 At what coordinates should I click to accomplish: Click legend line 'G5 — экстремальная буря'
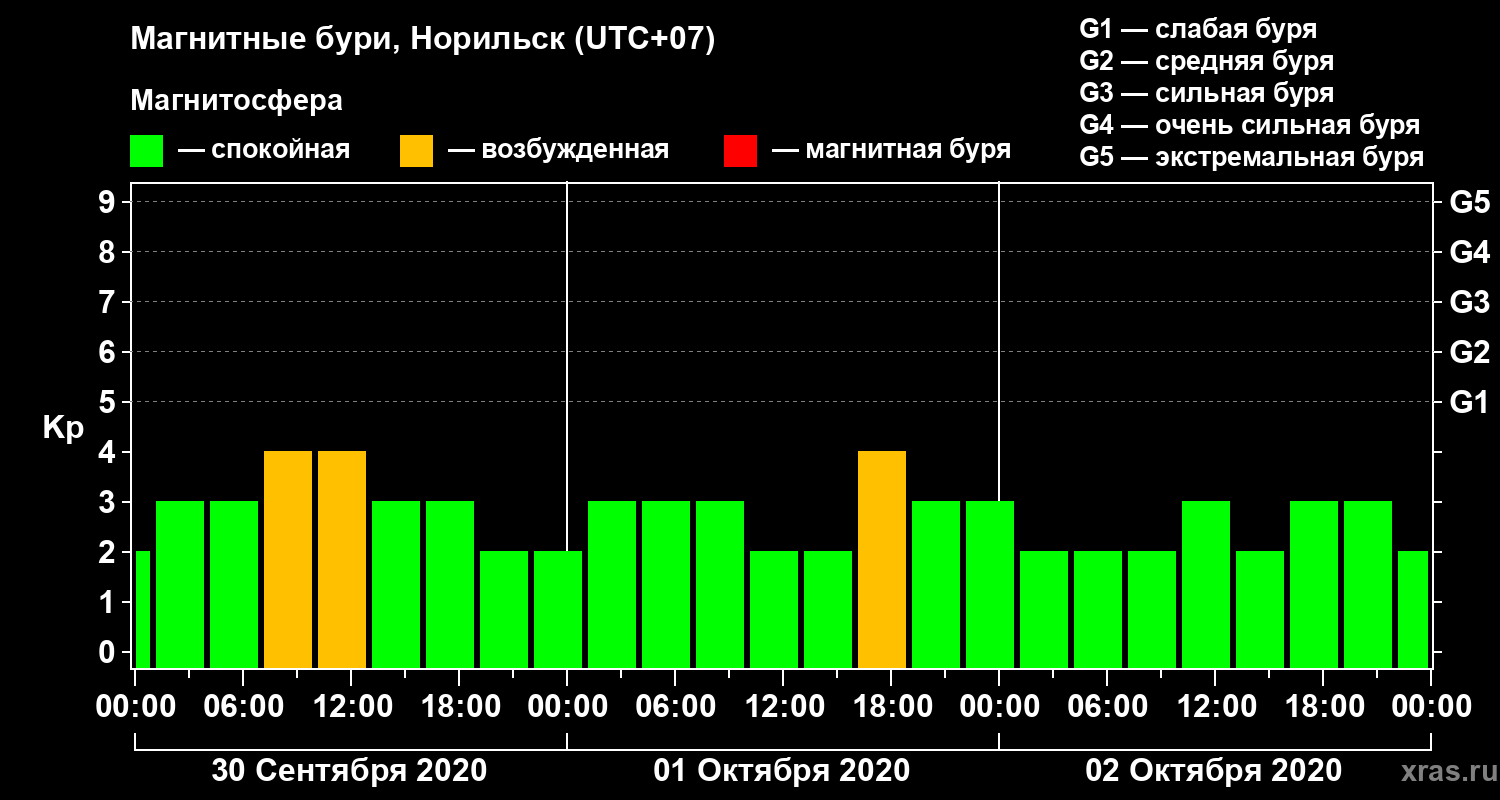1251,157
